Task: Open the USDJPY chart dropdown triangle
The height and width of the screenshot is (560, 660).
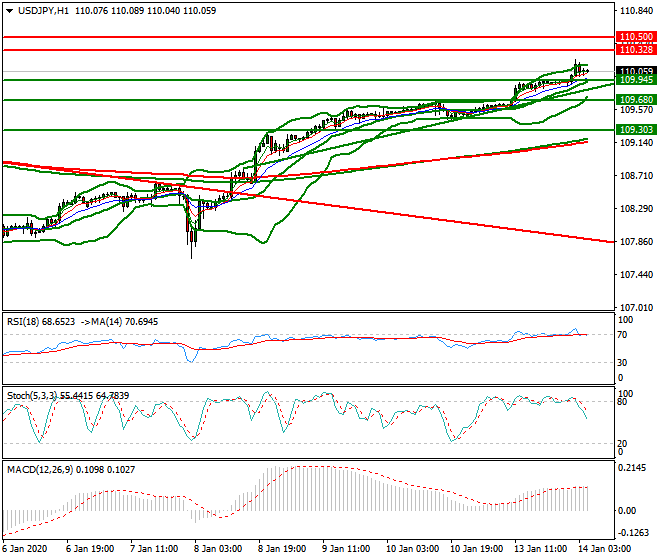Action: tap(10, 11)
